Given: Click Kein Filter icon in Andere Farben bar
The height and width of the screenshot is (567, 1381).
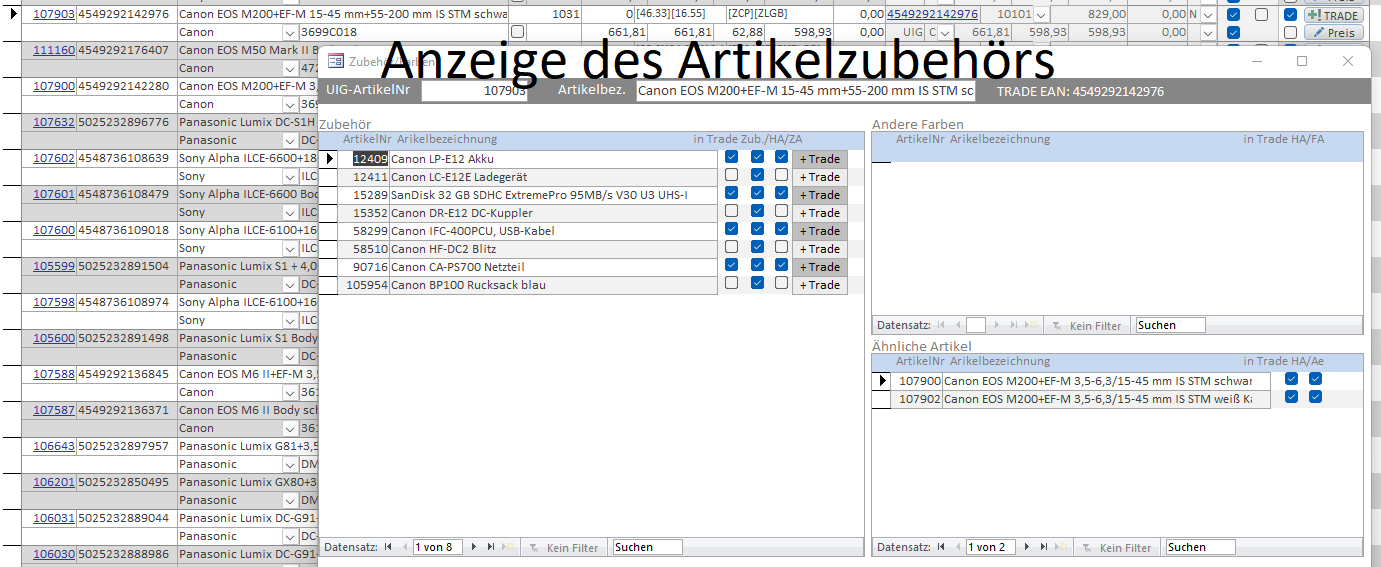Looking at the screenshot, I should [1058, 325].
